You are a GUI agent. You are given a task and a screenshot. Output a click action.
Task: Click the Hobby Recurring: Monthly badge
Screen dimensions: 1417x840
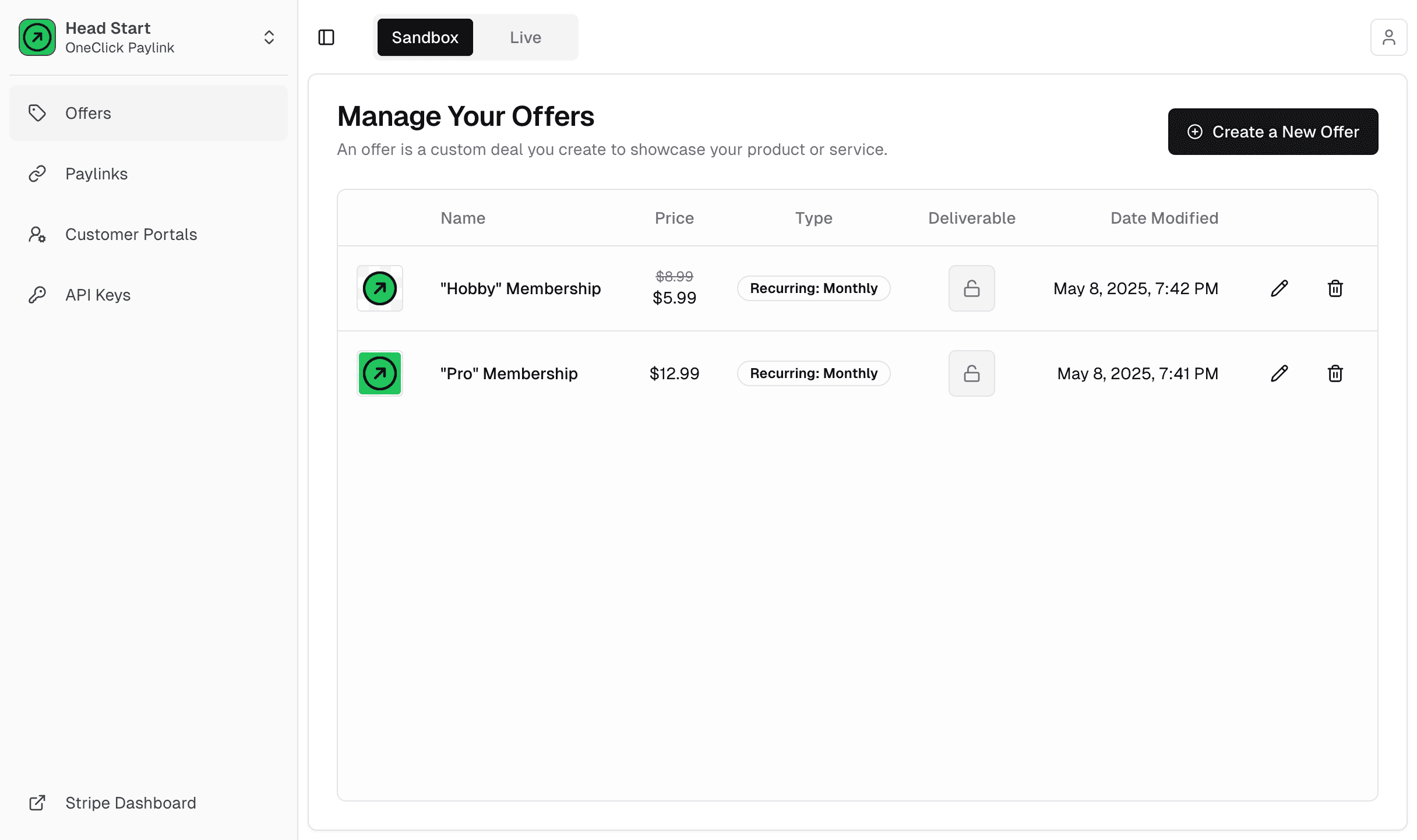814,288
